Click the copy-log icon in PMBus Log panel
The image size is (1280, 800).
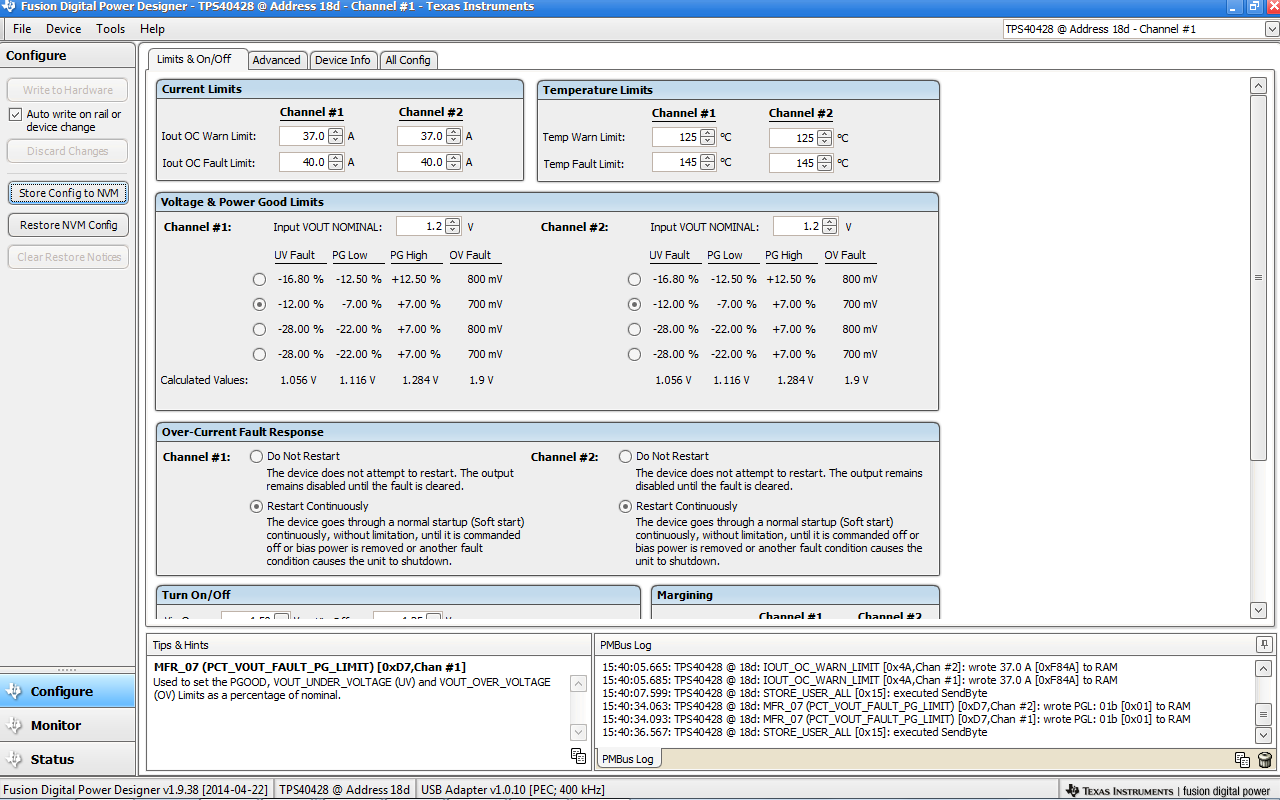(1242, 760)
